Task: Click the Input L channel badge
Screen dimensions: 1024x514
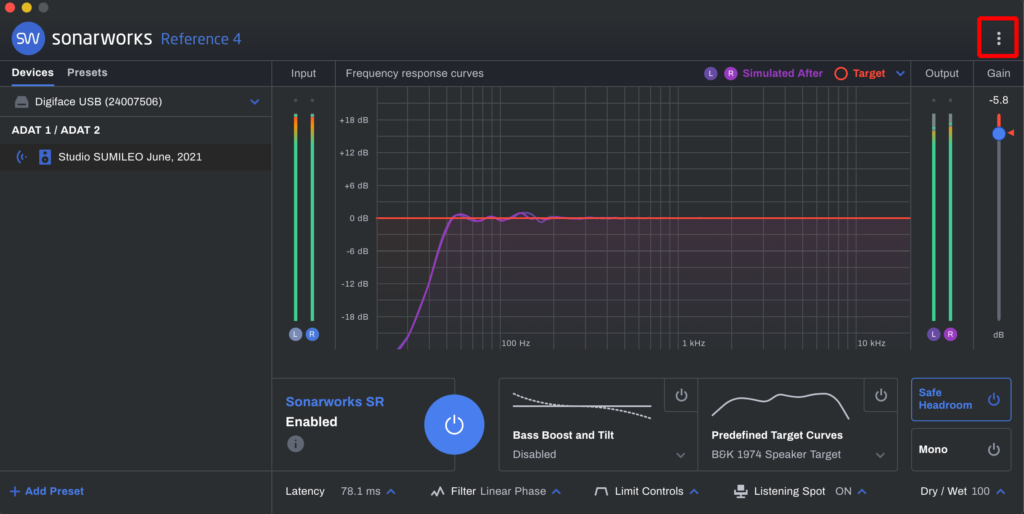Action: [x=295, y=334]
